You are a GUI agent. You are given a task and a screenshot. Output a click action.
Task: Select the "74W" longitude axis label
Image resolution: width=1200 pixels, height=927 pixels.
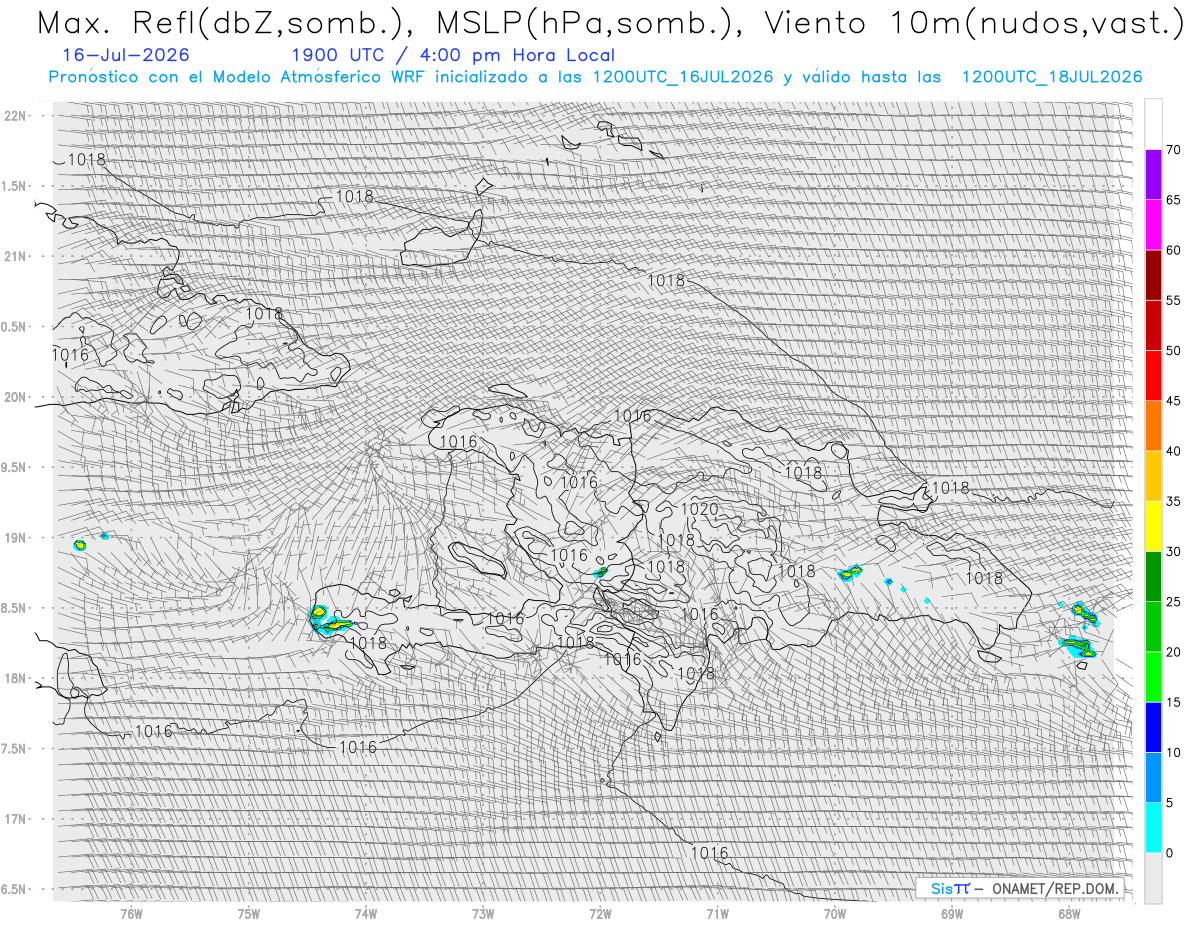tap(366, 913)
